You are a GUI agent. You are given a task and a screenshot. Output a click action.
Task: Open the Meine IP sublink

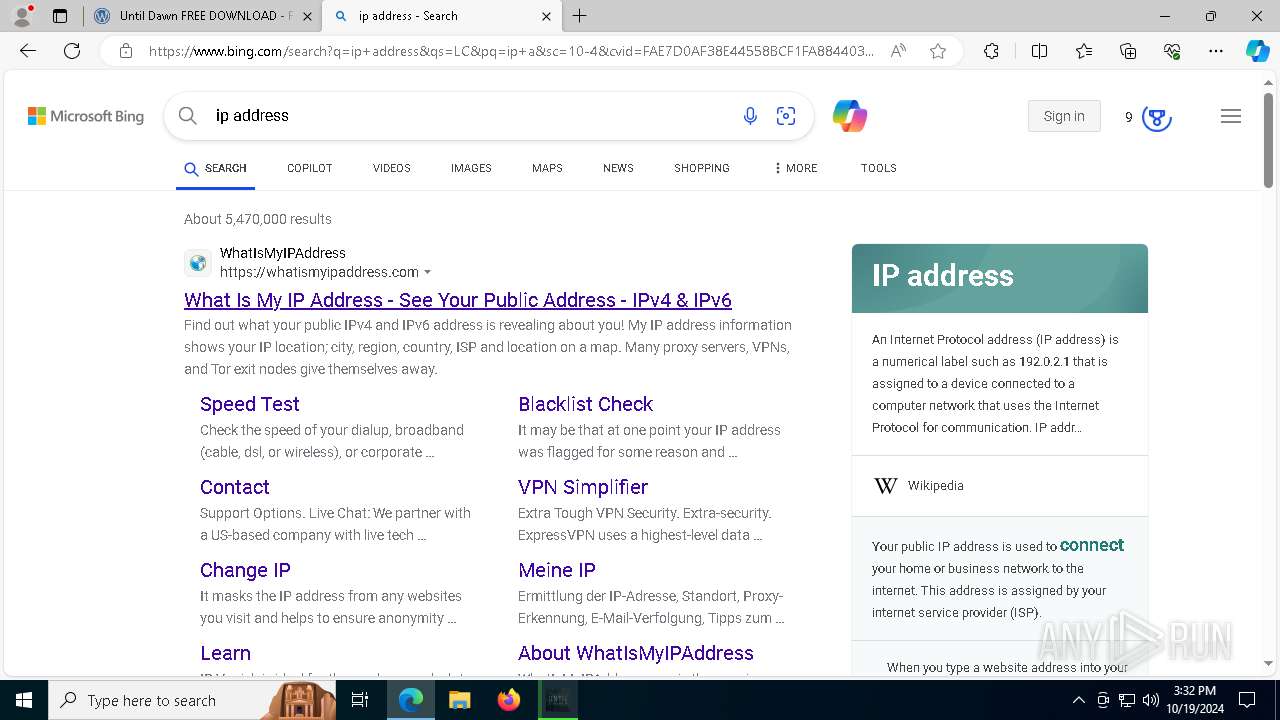tap(557, 570)
